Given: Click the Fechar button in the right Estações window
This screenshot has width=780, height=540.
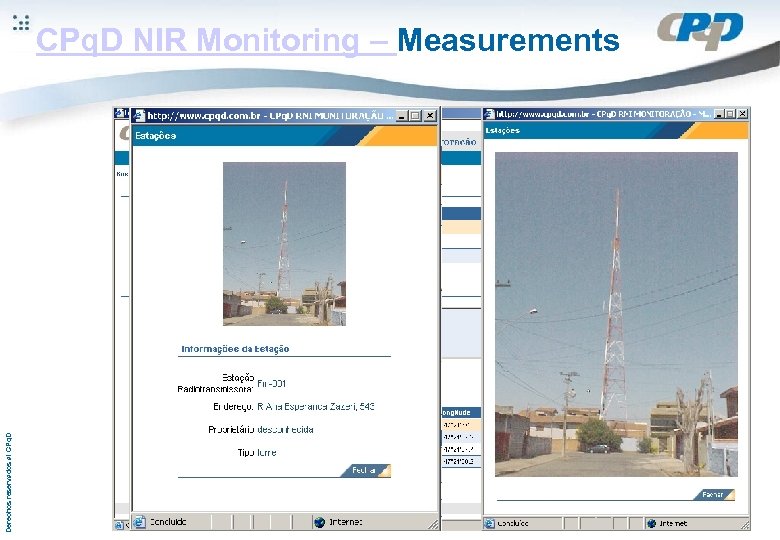Looking at the screenshot, I should point(714,494).
